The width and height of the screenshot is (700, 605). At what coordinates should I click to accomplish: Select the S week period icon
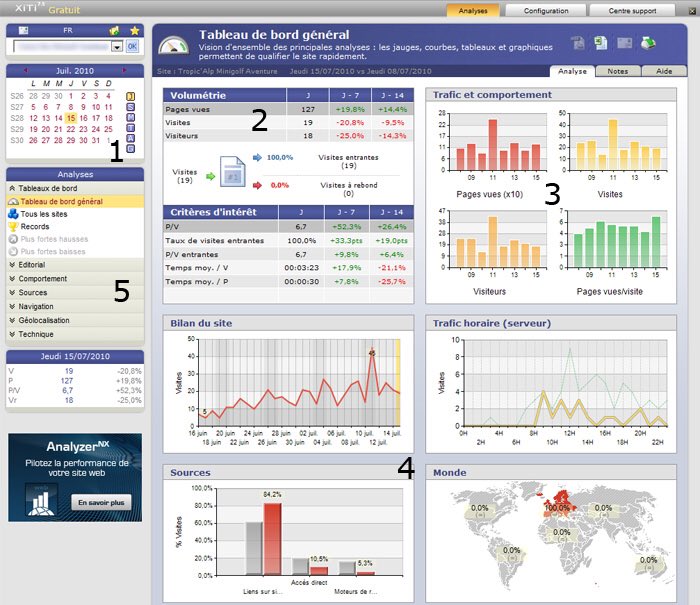click(130, 107)
